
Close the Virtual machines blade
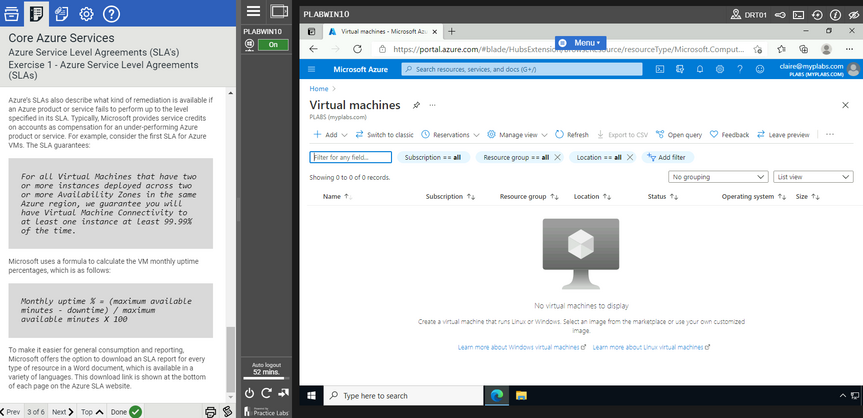coord(845,105)
